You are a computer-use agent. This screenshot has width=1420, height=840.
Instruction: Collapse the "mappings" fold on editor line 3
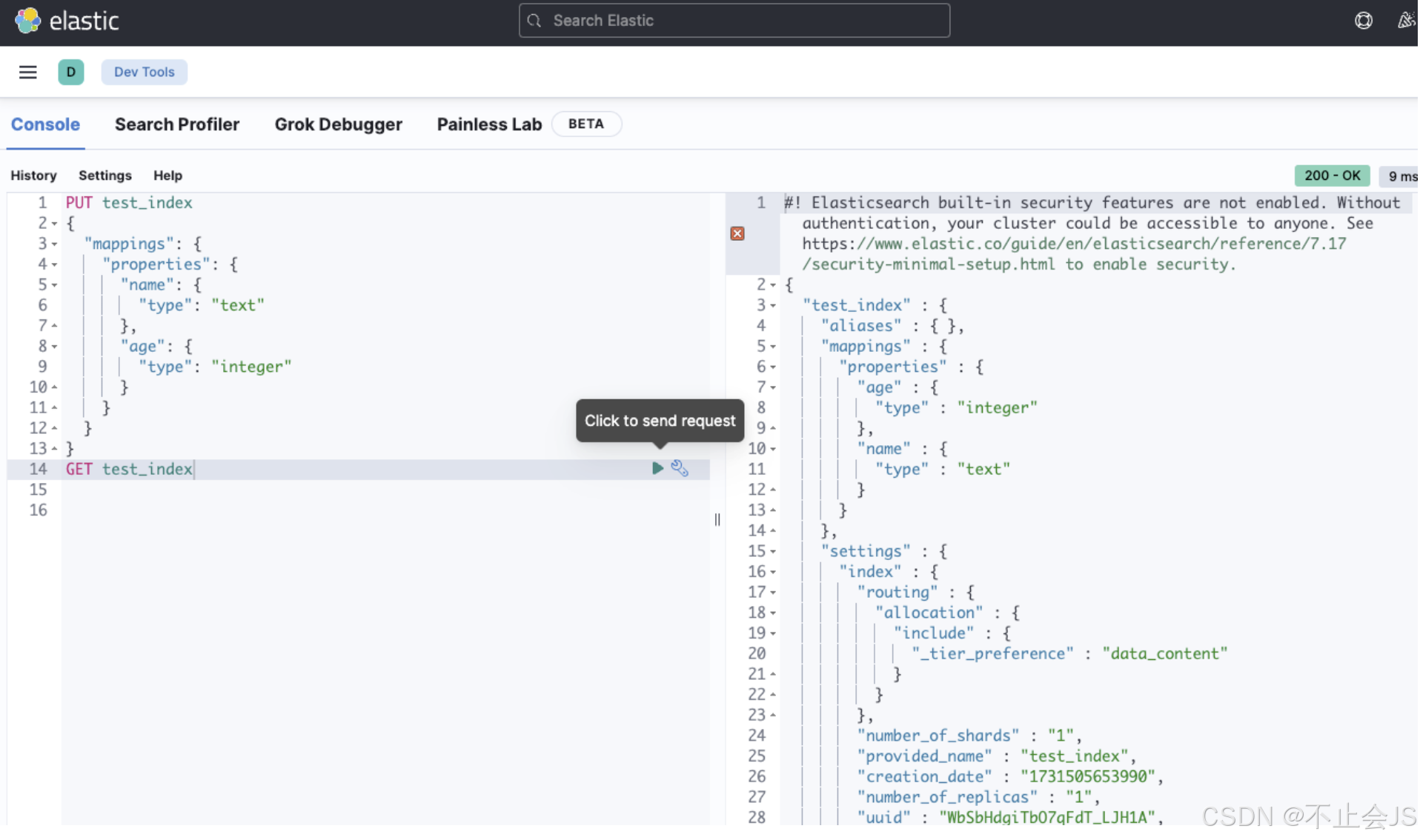[x=54, y=244]
